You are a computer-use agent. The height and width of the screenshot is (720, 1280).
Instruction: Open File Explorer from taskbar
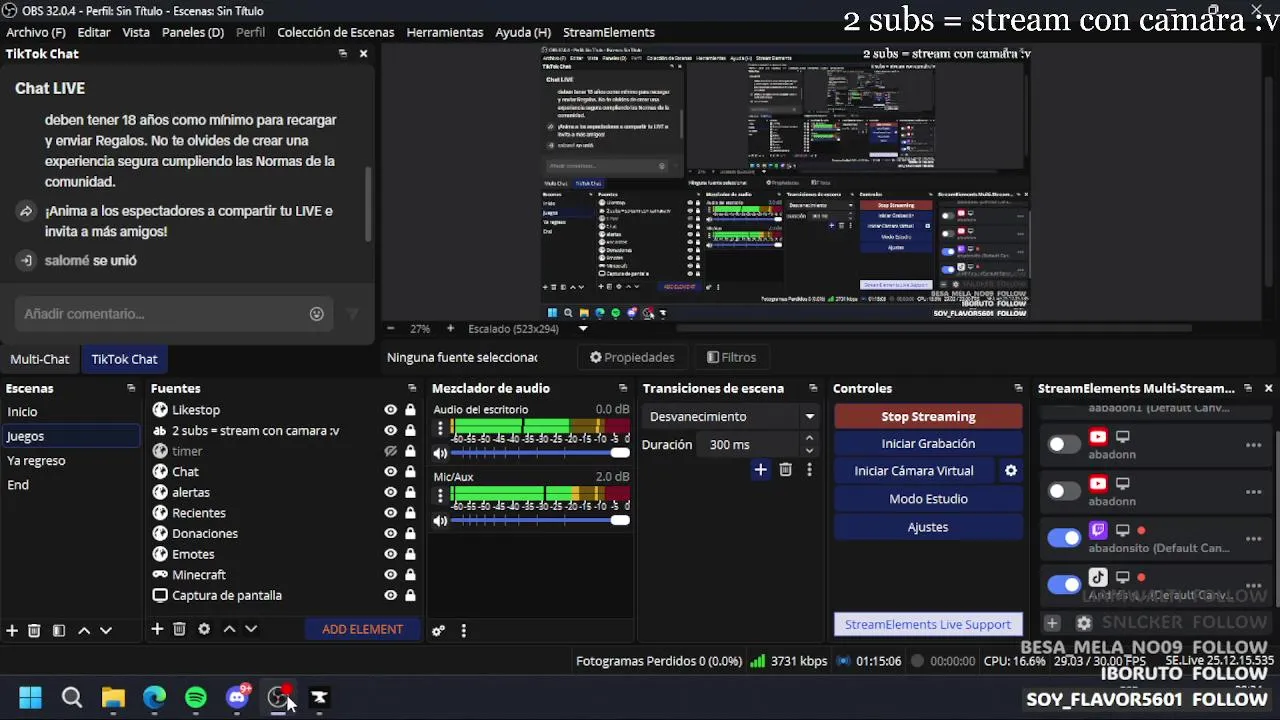113,697
